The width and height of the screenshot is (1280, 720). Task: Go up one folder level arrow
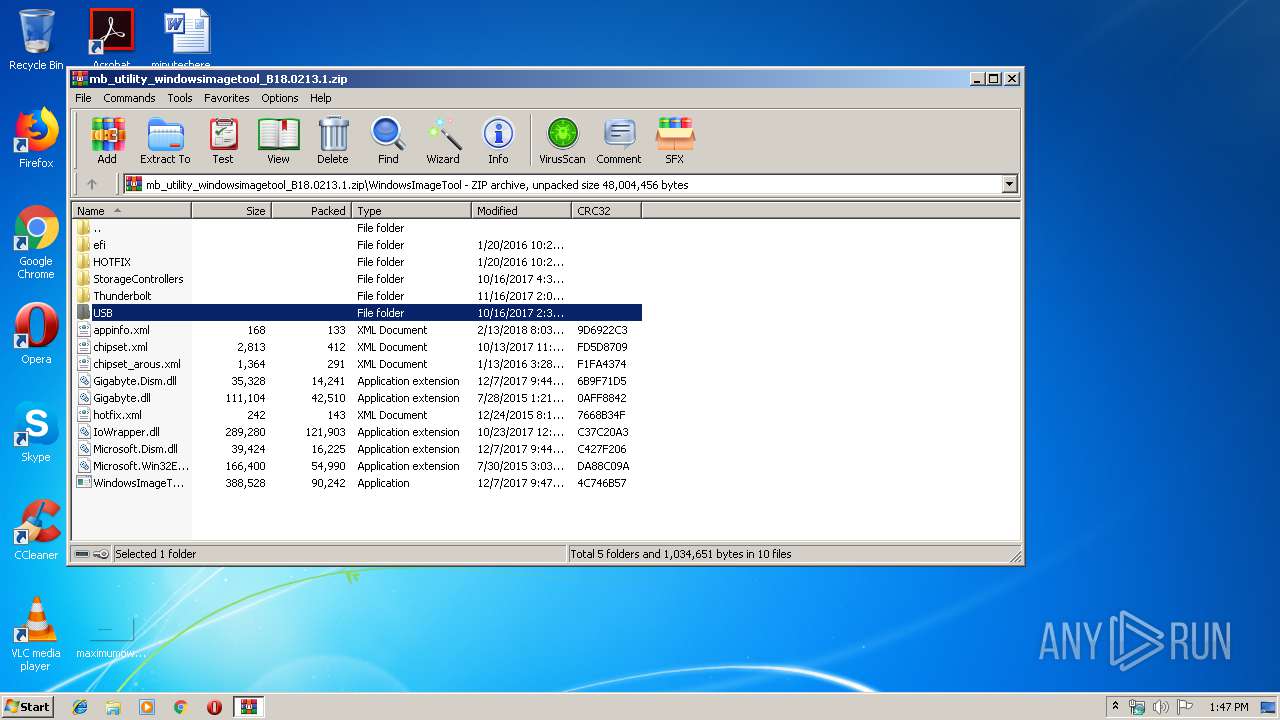coord(92,184)
